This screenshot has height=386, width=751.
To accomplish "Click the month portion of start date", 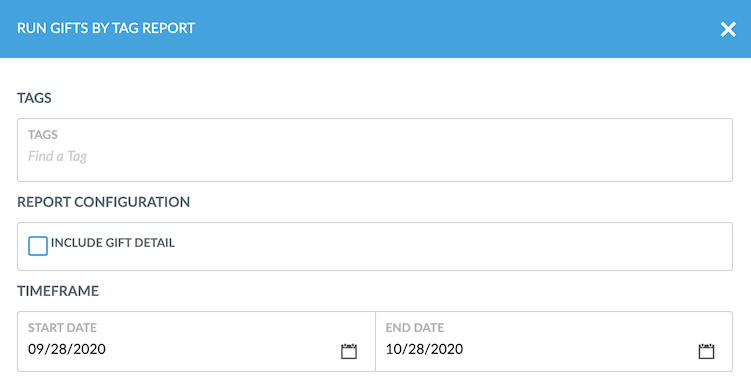I will pyautogui.click(x=35, y=349).
